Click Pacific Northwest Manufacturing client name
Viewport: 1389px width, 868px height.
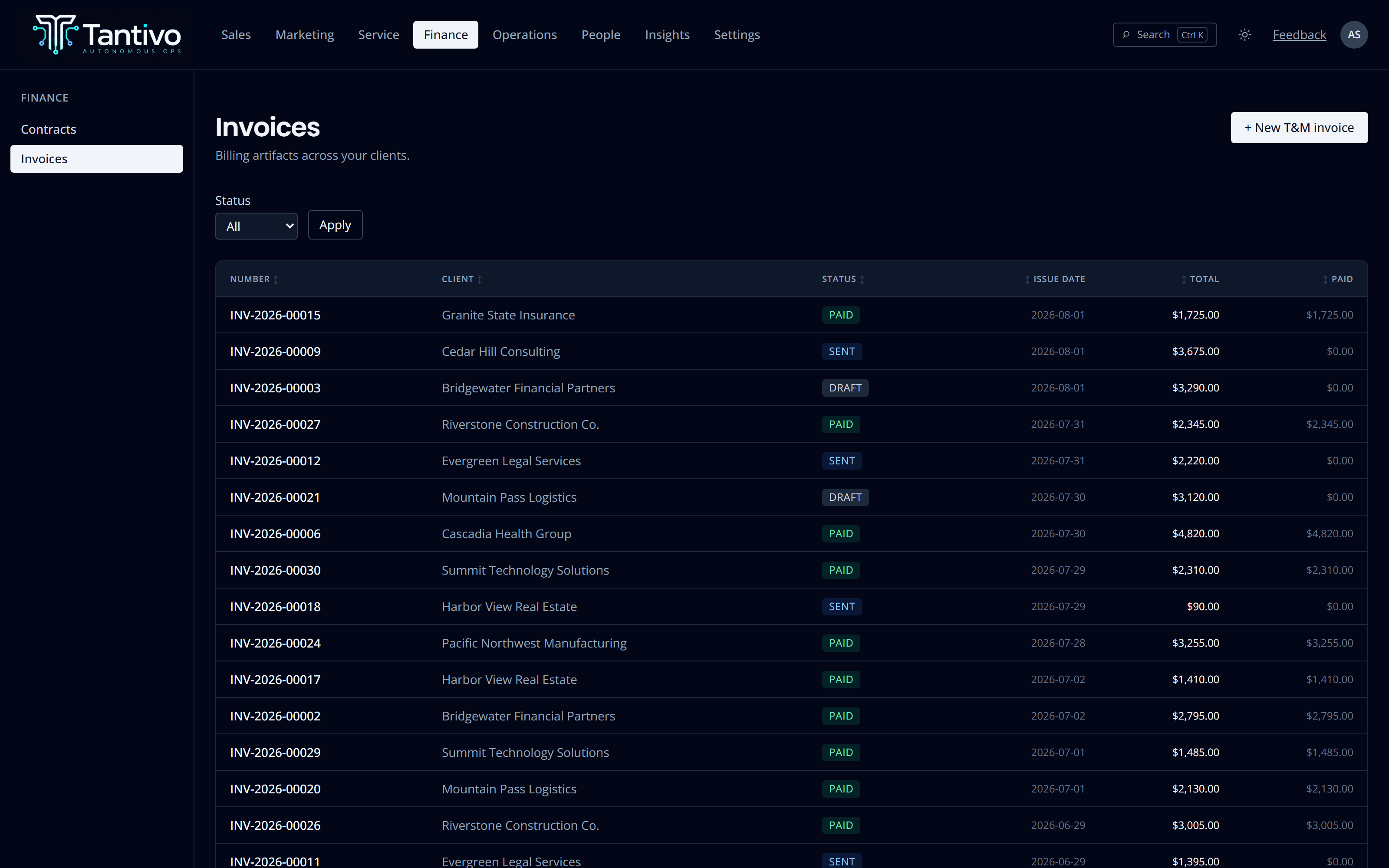coord(534,643)
